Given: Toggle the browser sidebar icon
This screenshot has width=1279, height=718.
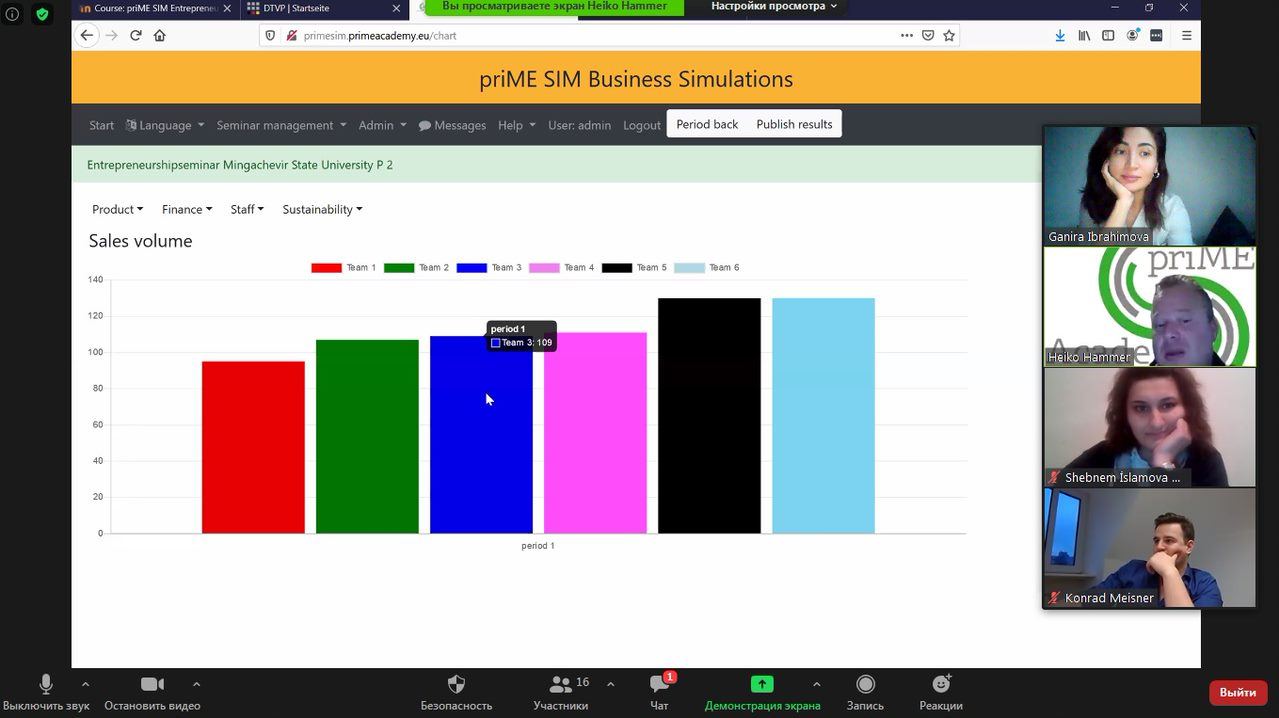Looking at the screenshot, I should 1108,35.
